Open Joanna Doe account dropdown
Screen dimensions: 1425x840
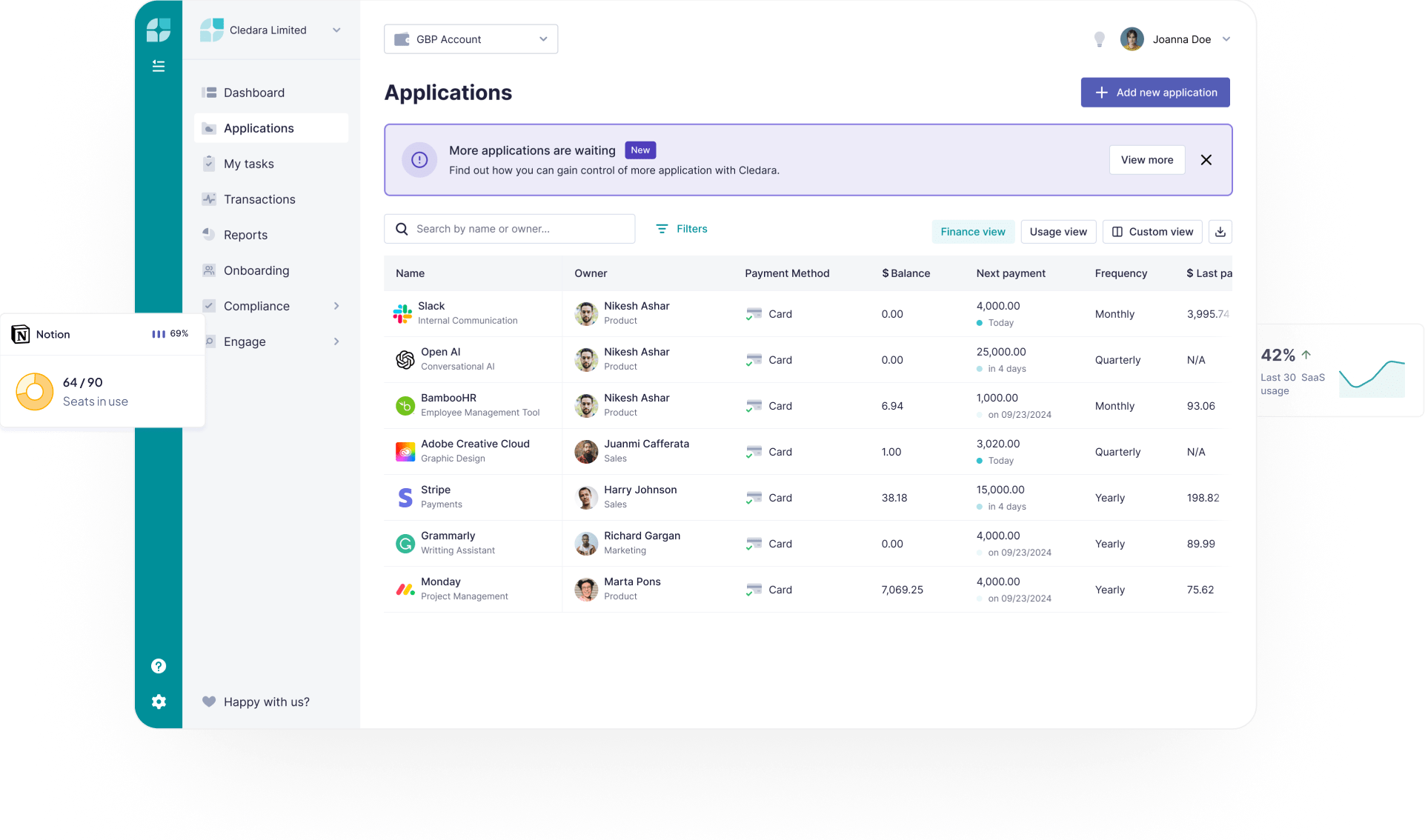pos(1227,39)
